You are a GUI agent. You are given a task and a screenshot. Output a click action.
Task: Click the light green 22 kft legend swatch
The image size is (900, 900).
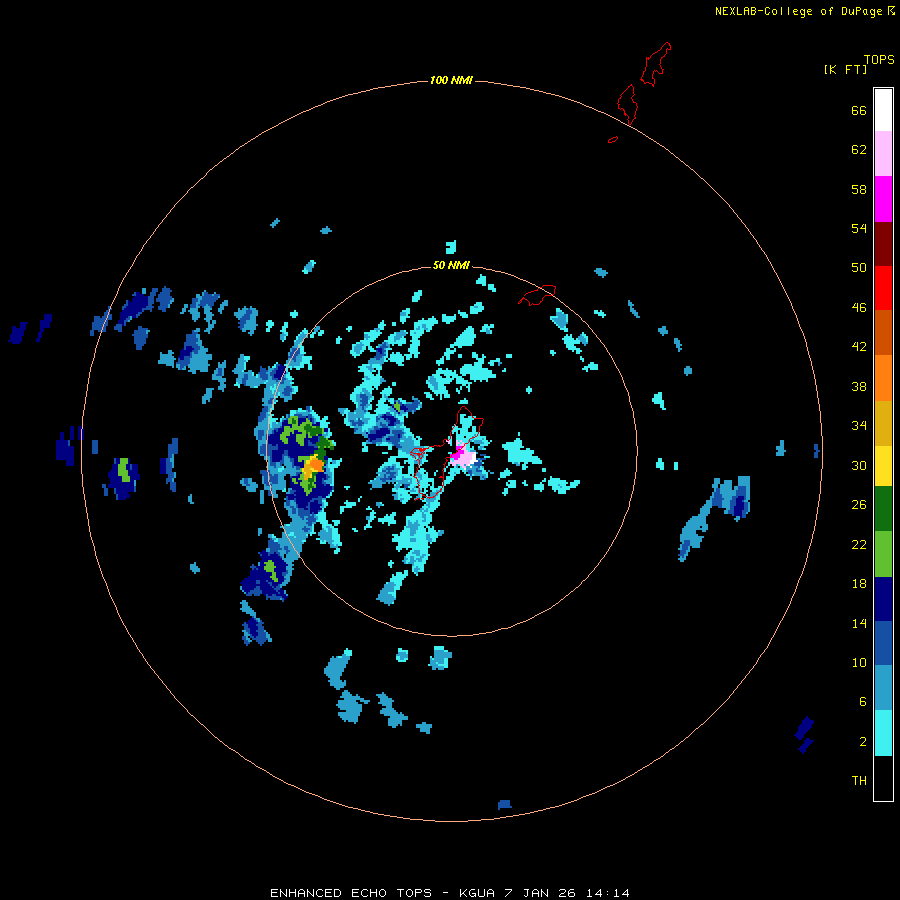(883, 554)
